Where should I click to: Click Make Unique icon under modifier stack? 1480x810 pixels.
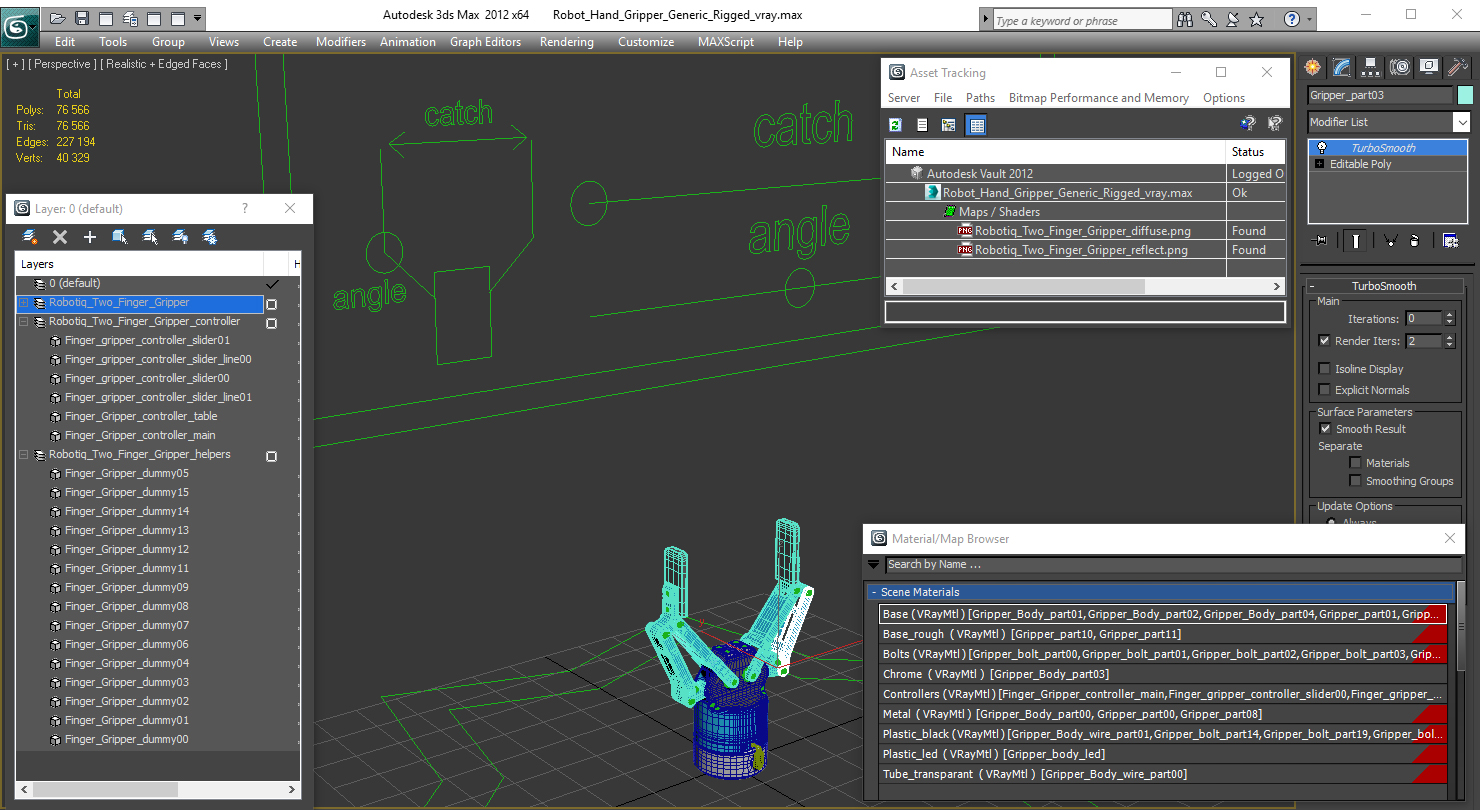1390,240
